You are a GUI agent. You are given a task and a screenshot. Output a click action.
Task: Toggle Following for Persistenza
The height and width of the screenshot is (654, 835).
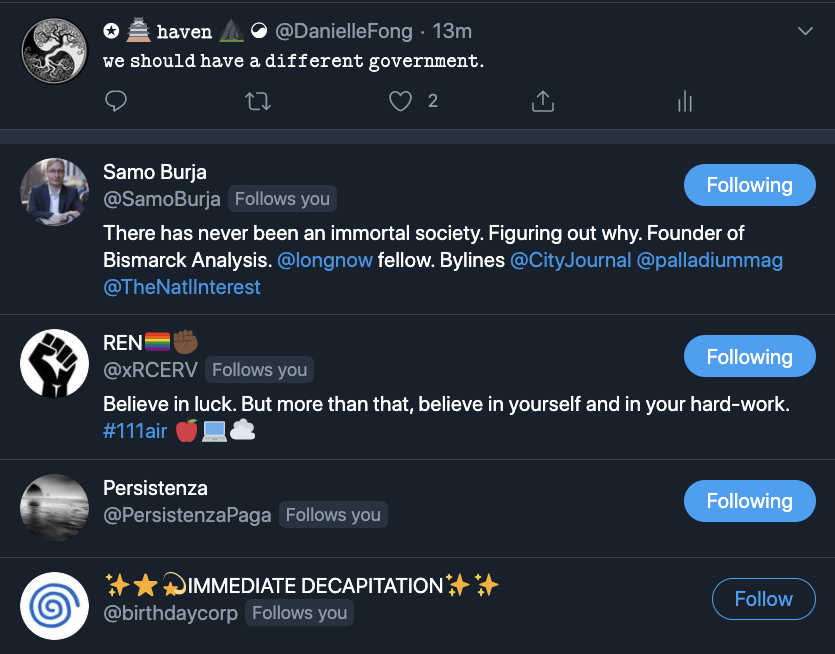click(749, 501)
